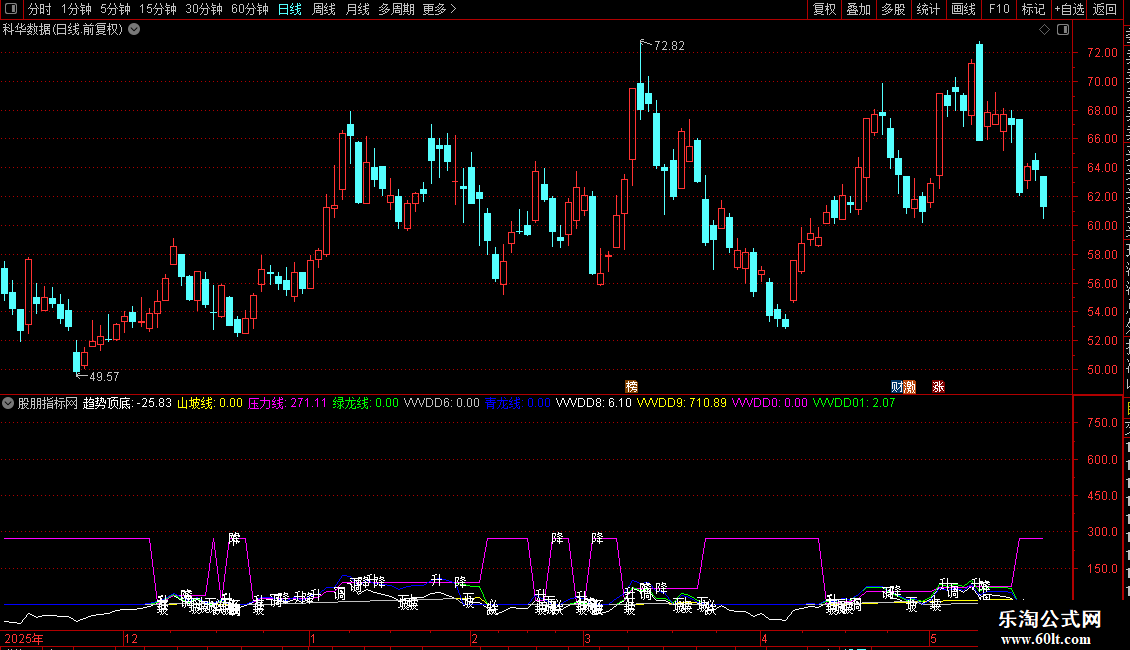Click the 750.0 indicator axis label

point(1102,423)
